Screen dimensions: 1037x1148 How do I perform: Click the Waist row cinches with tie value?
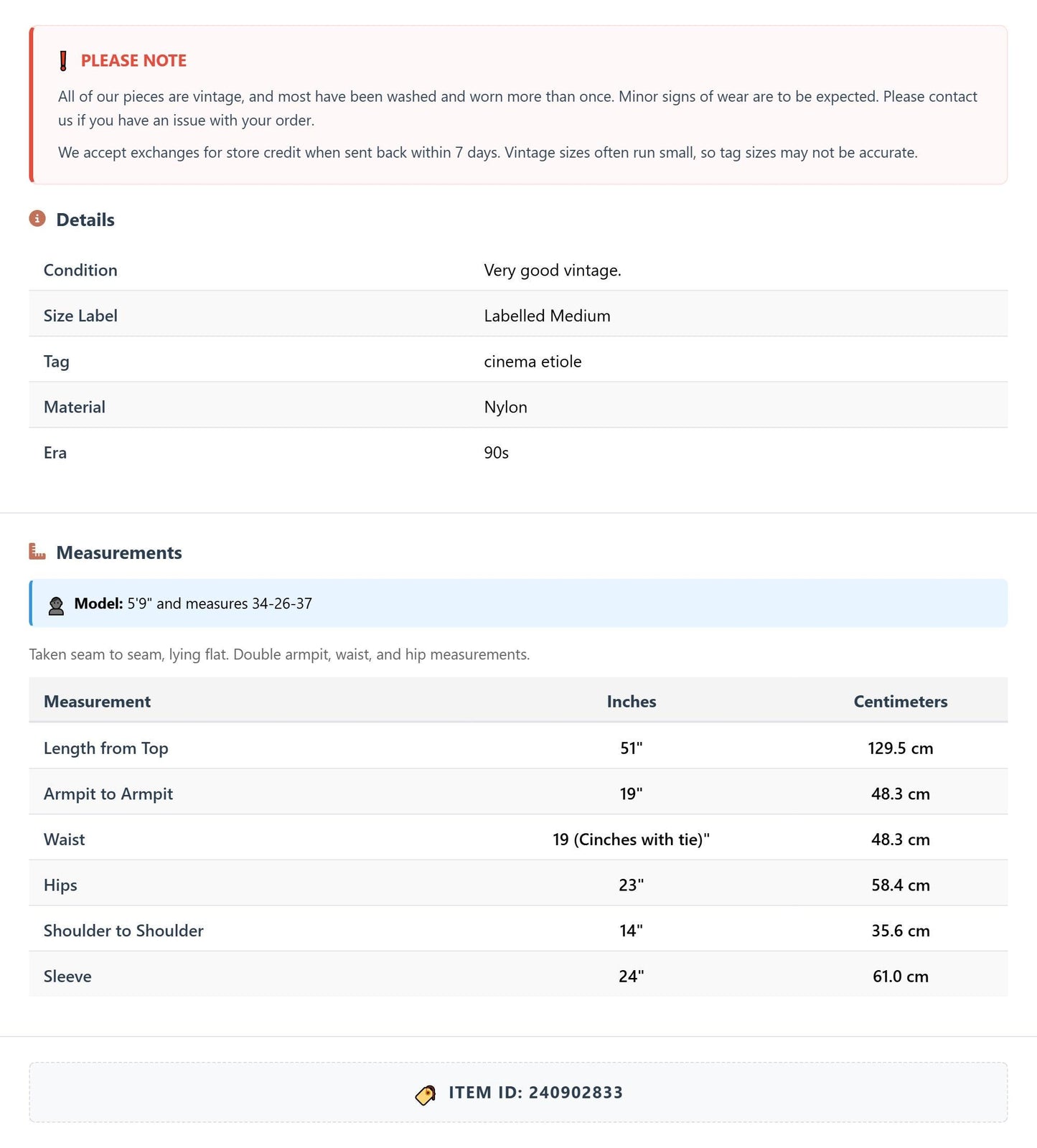632,839
